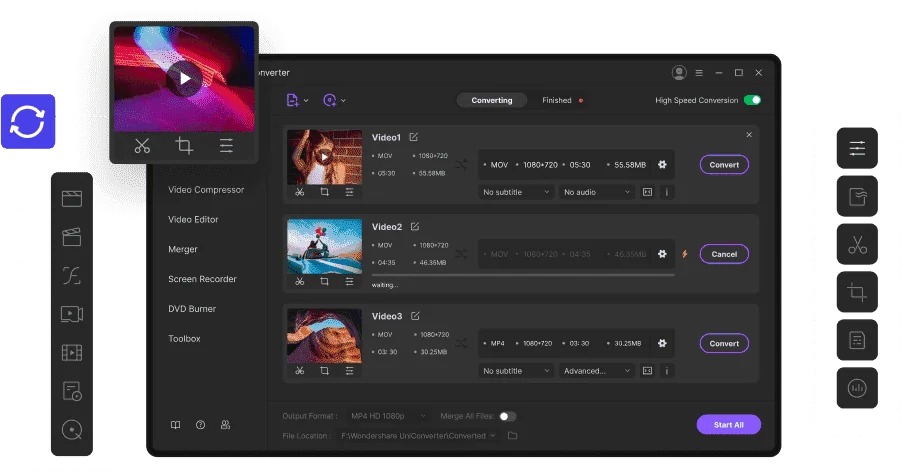
Task: Switch to the Converting tab
Action: (x=492, y=100)
